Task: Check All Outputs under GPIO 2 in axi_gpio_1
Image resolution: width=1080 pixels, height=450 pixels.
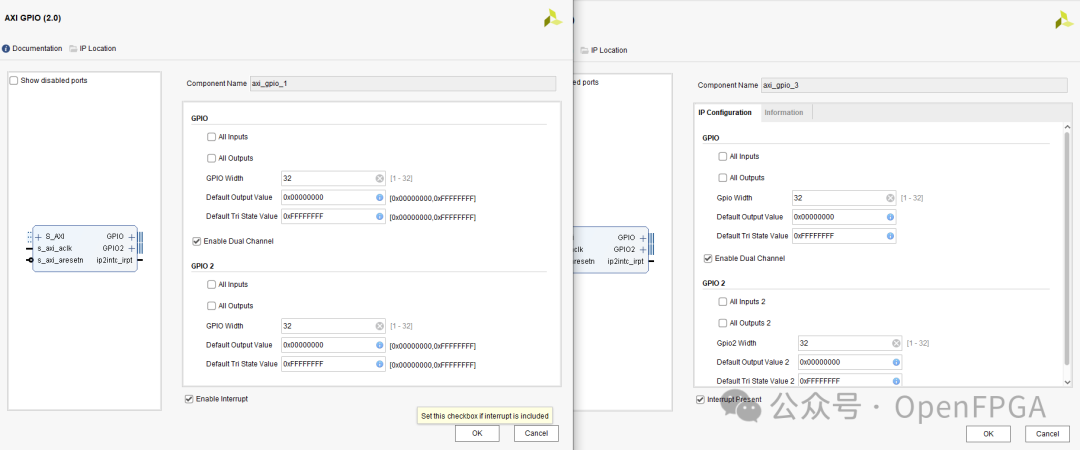Action: pos(211,305)
